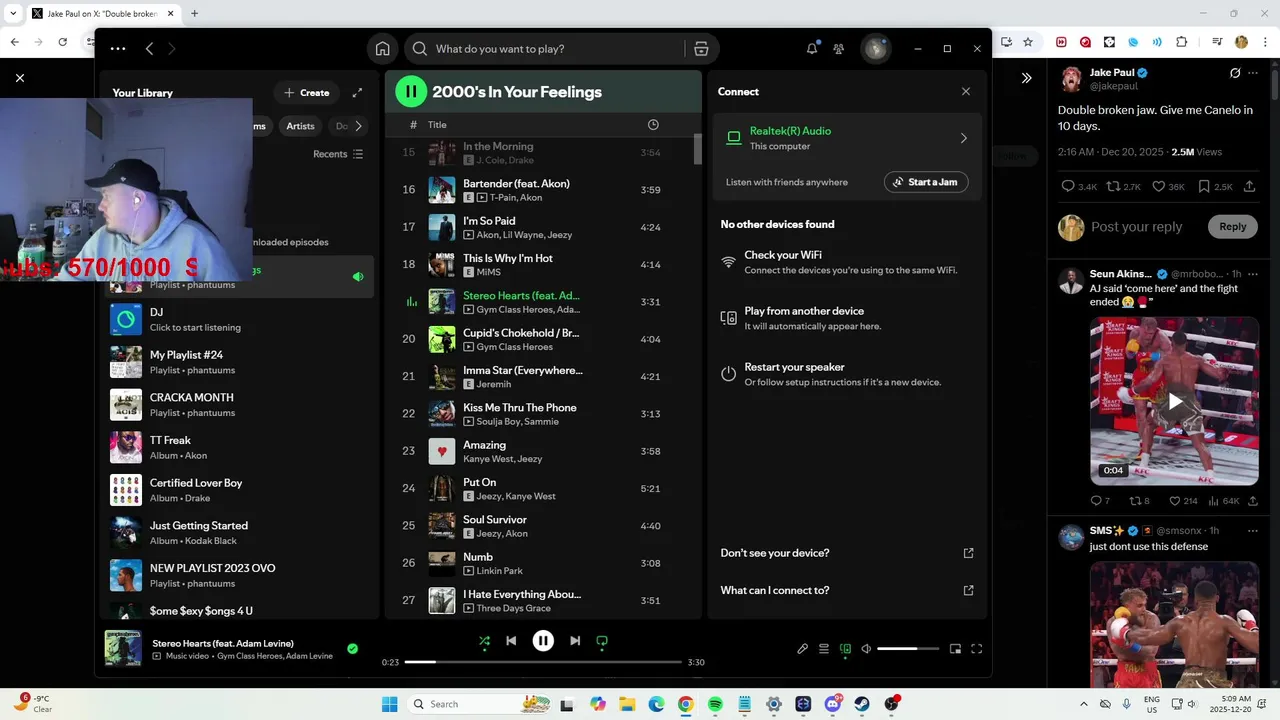Open Friend Activity icon in Spotify top bar

pyautogui.click(x=839, y=48)
